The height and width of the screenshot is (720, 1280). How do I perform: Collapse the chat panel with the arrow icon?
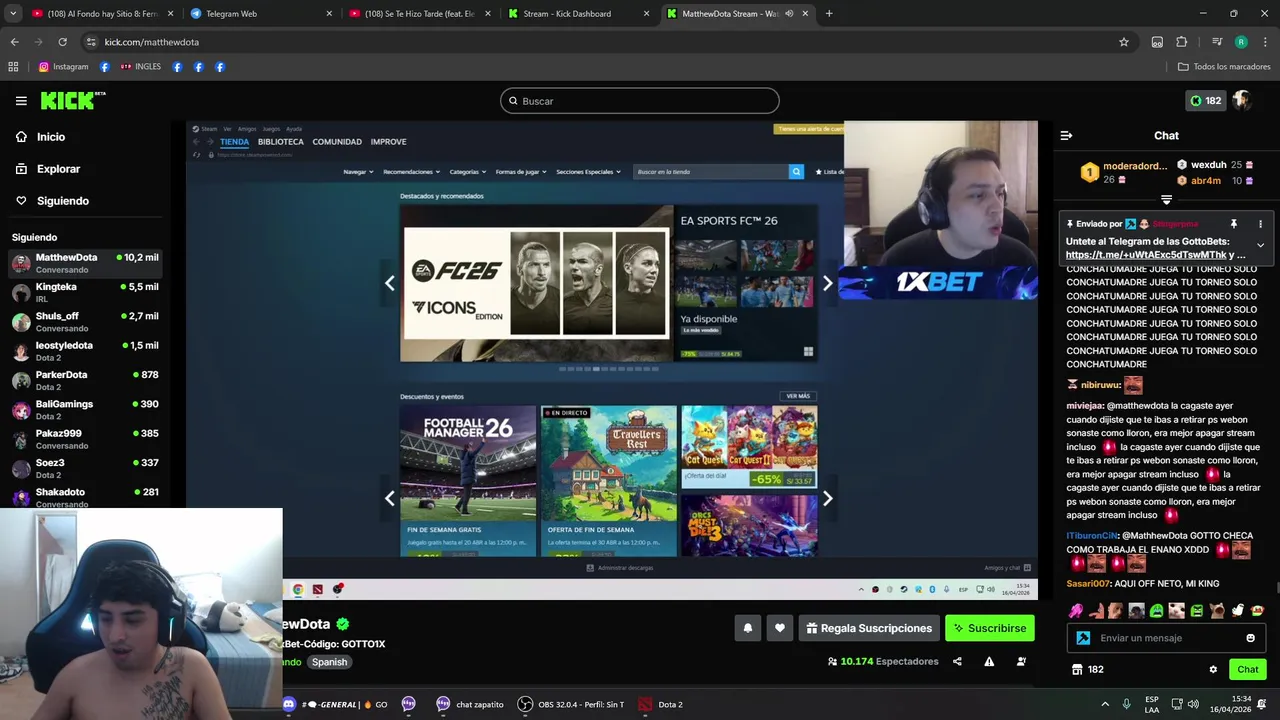1066,135
